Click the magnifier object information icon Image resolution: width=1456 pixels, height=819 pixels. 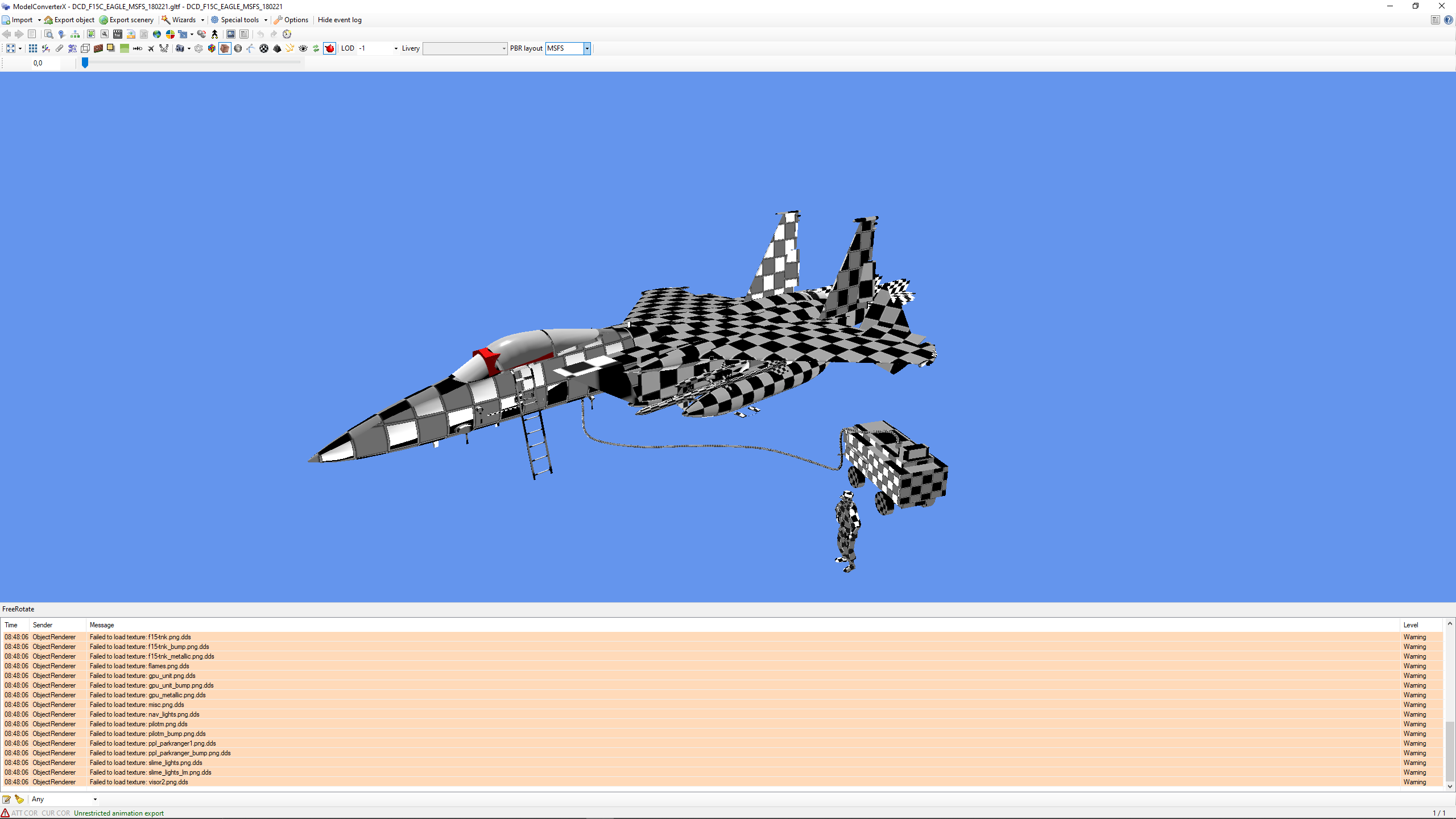point(48,34)
